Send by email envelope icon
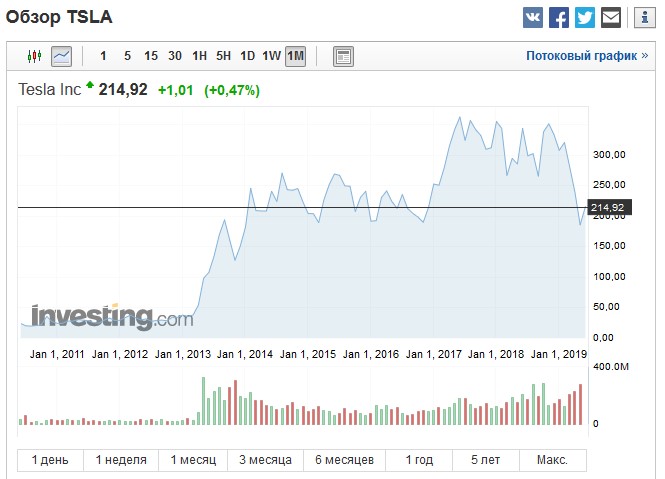The image size is (665, 479). tap(611, 17)
